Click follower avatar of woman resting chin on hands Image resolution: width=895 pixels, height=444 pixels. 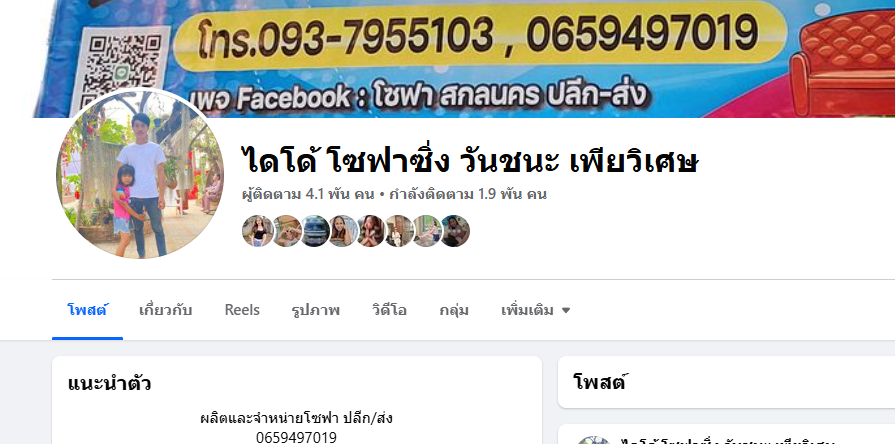pyautogui.click(x=371, y=231)
